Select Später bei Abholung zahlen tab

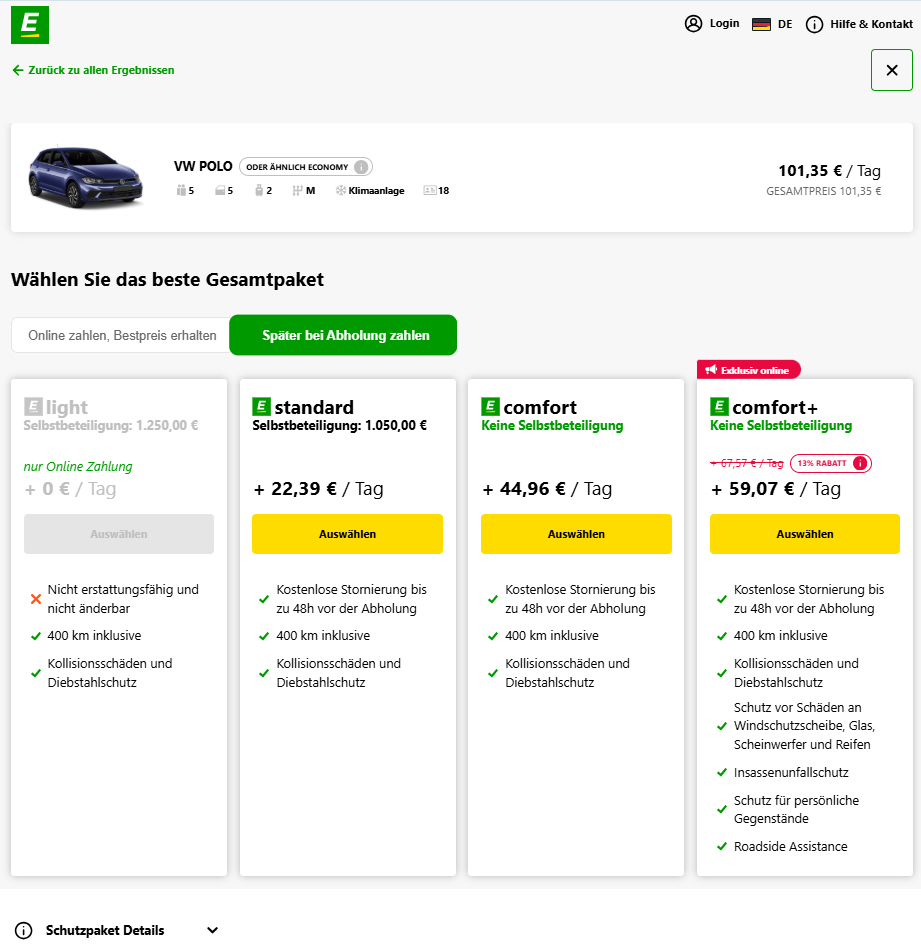[343, 335]
